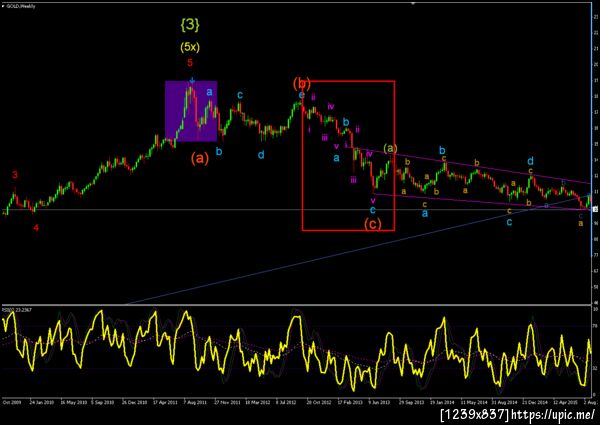Click the 31 Aug 2014 date label

(504, 402)
